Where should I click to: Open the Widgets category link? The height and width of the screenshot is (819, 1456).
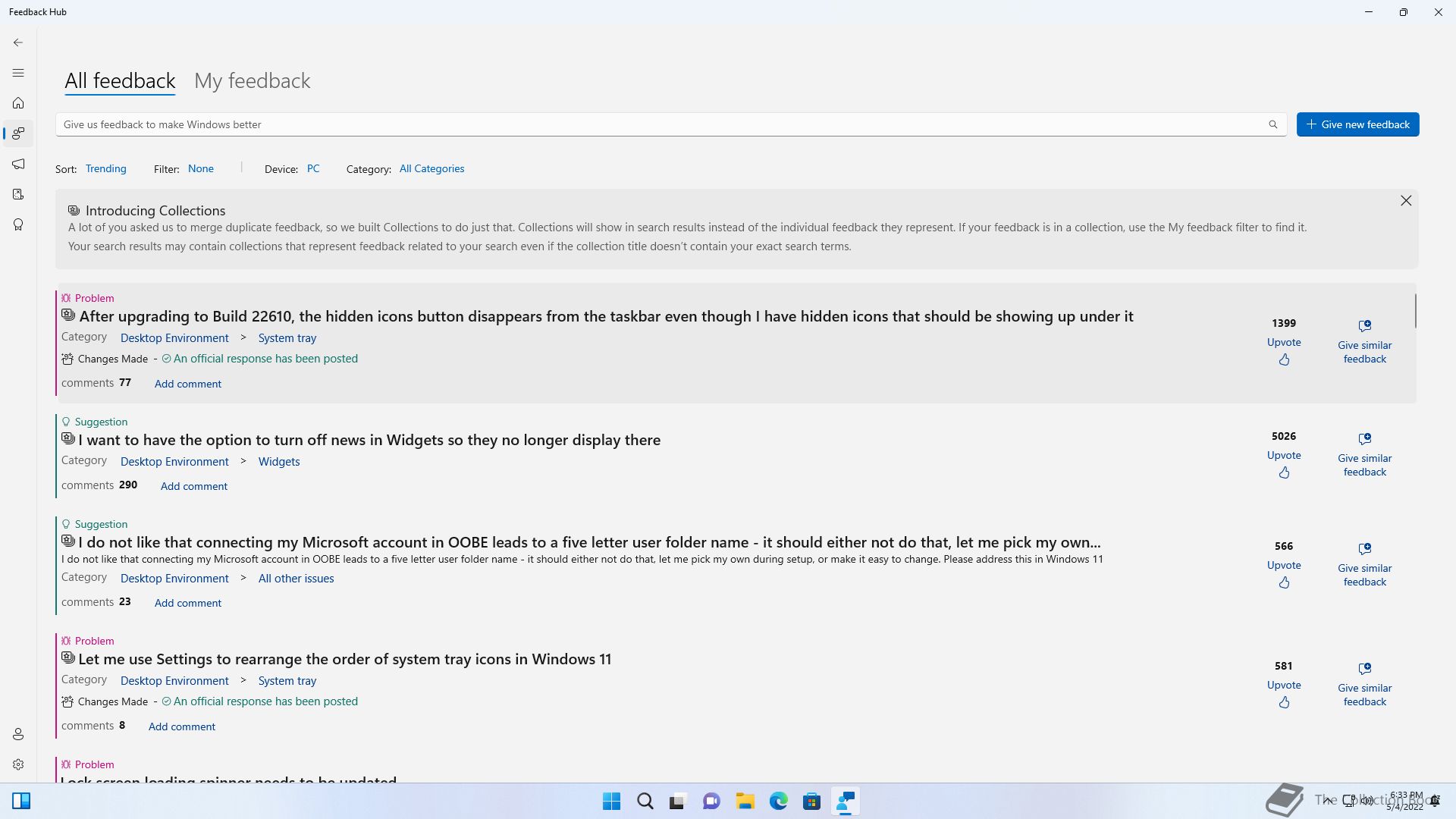[x=279, y=462]
